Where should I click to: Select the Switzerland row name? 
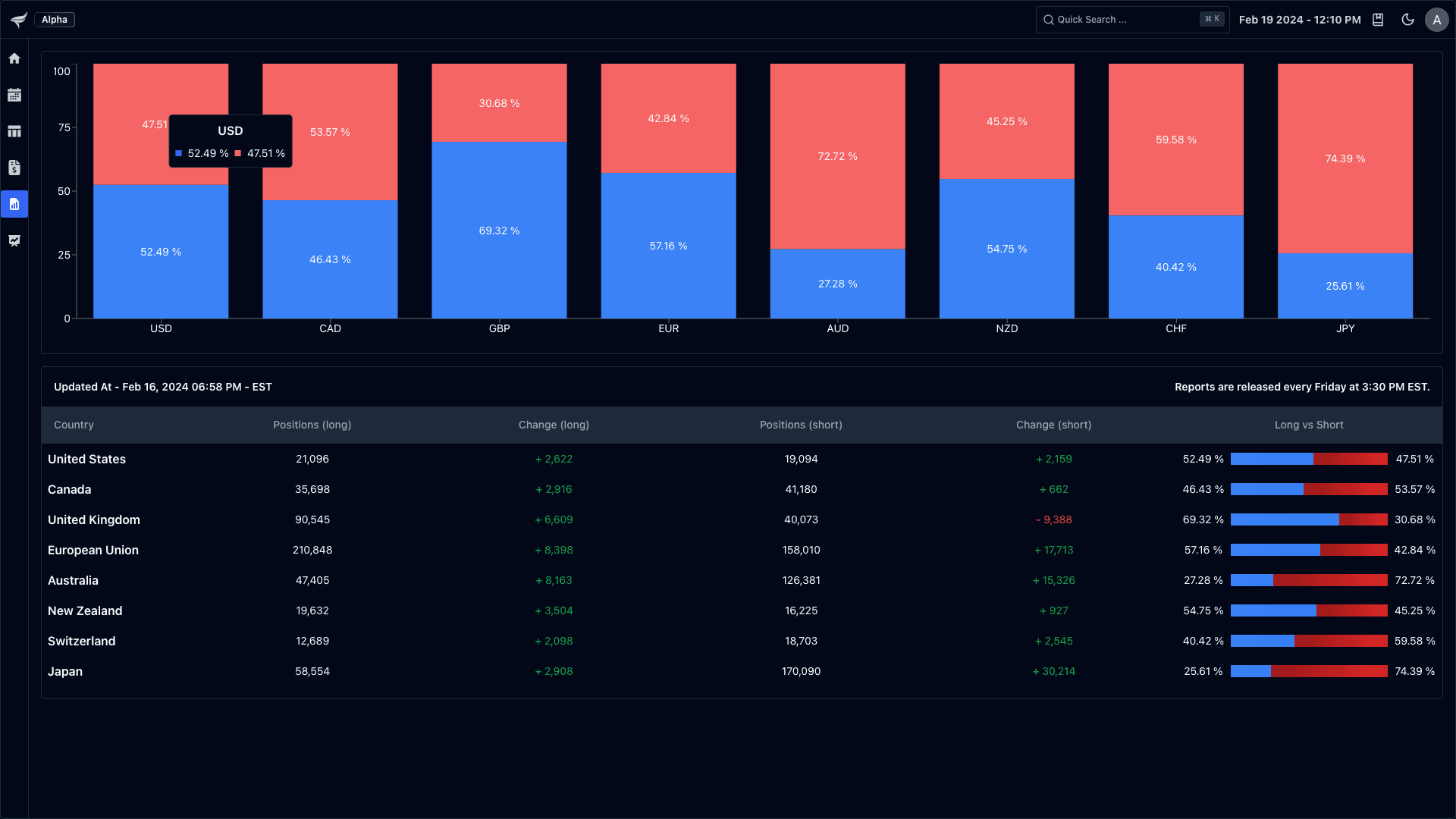pyautogui.click(x=81, y=641)
